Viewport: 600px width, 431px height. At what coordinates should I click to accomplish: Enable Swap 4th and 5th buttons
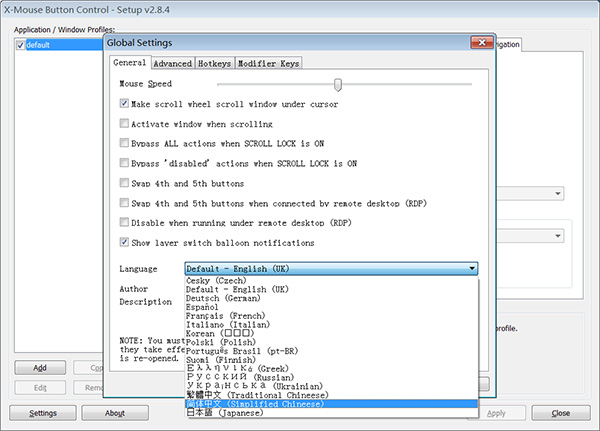124,183
